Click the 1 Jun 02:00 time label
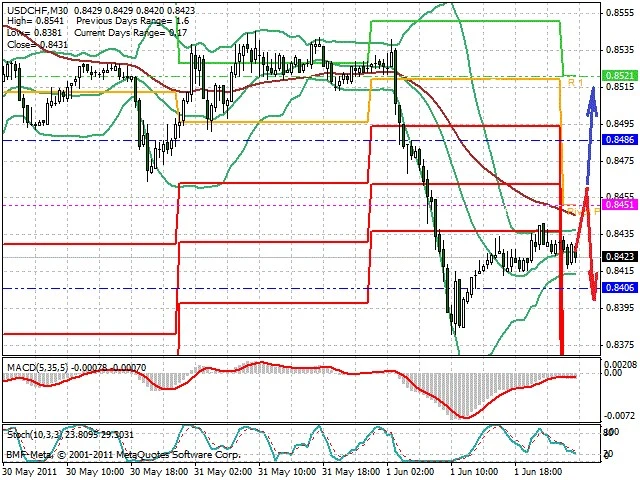Image resolution: width=640 pixels, height=480 pixels. (411, 472)
